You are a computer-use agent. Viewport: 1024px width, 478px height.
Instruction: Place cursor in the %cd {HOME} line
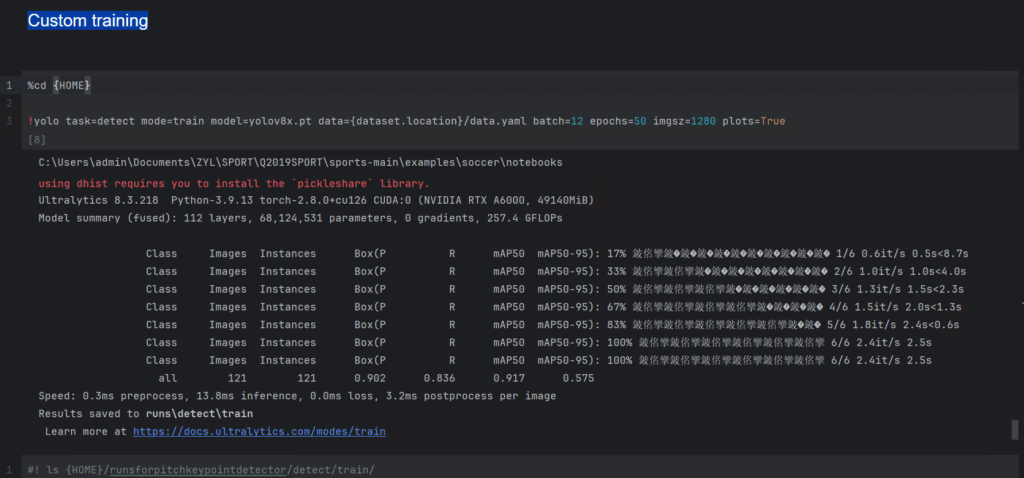(60, 86)
